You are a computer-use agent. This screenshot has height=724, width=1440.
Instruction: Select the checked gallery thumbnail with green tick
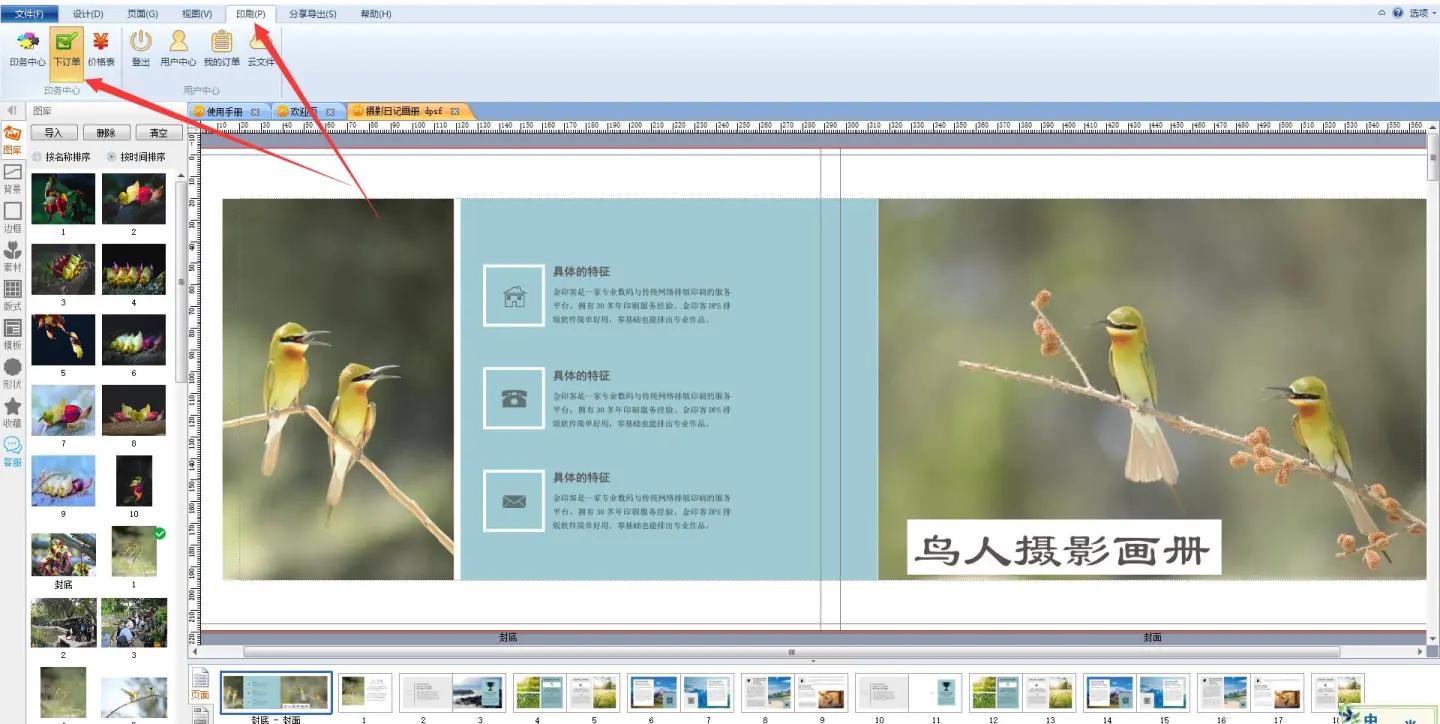click(134, 552)
